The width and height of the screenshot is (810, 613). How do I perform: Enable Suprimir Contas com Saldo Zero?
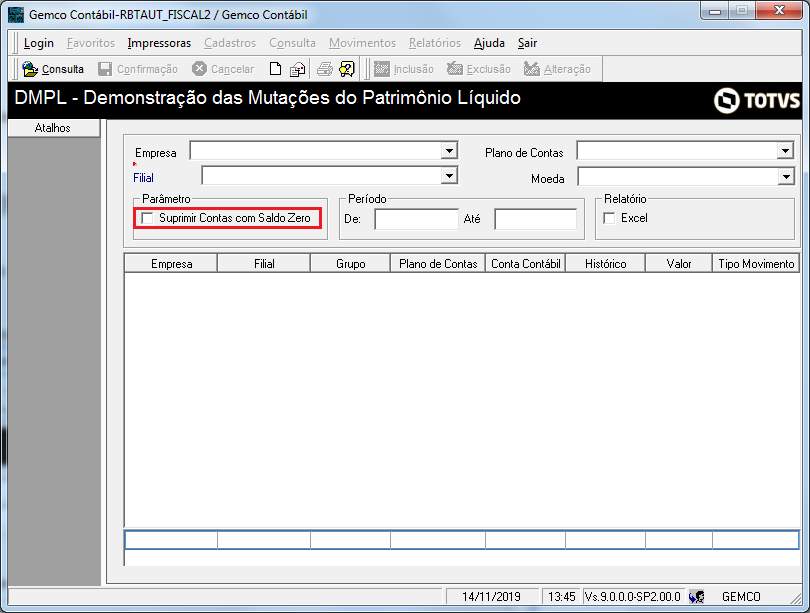pyautogui.click(x=148, y=218)
